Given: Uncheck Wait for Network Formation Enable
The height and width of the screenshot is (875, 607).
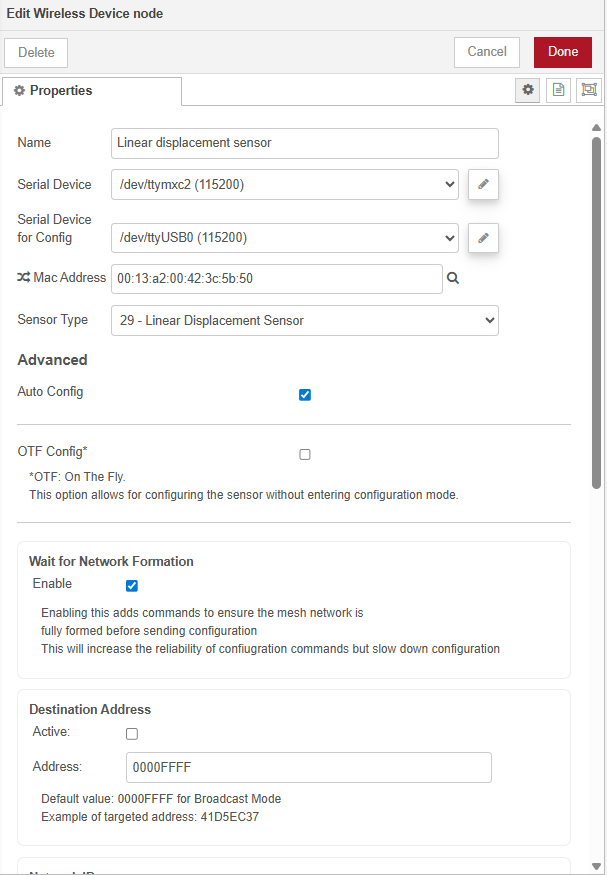Looking at the screenshot, I should click(132, 585).
